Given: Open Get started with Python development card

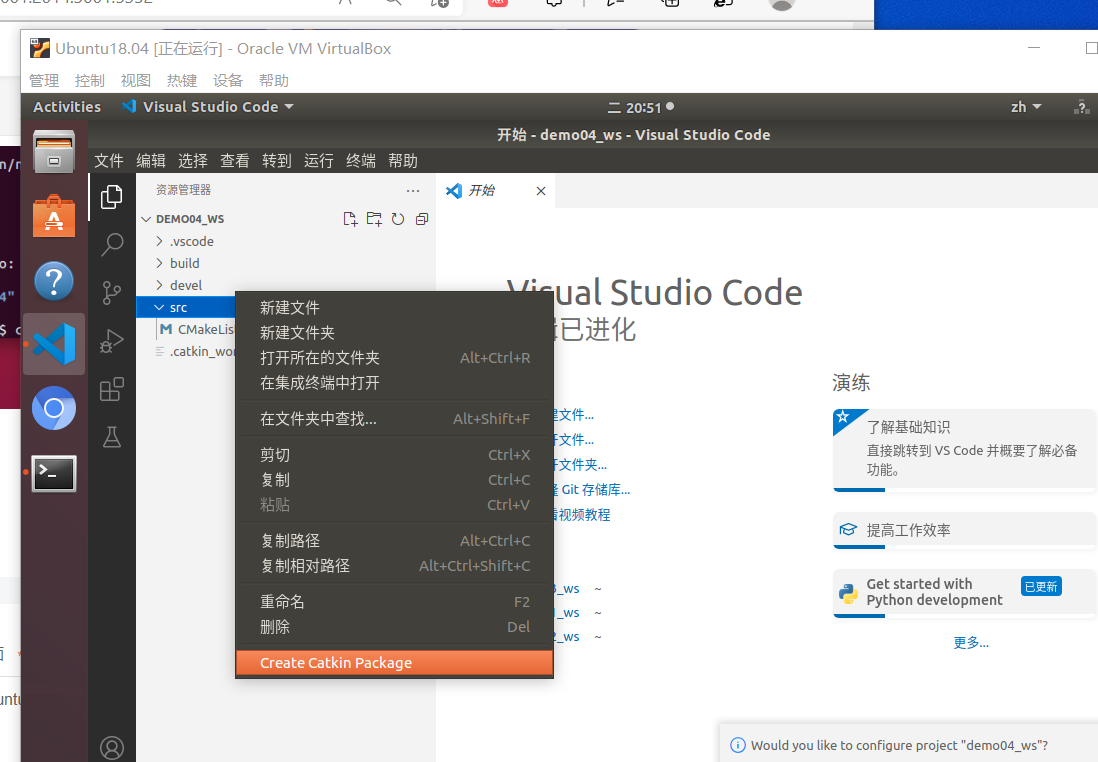Looking at the screenshot, I should [x=964, y=593].
